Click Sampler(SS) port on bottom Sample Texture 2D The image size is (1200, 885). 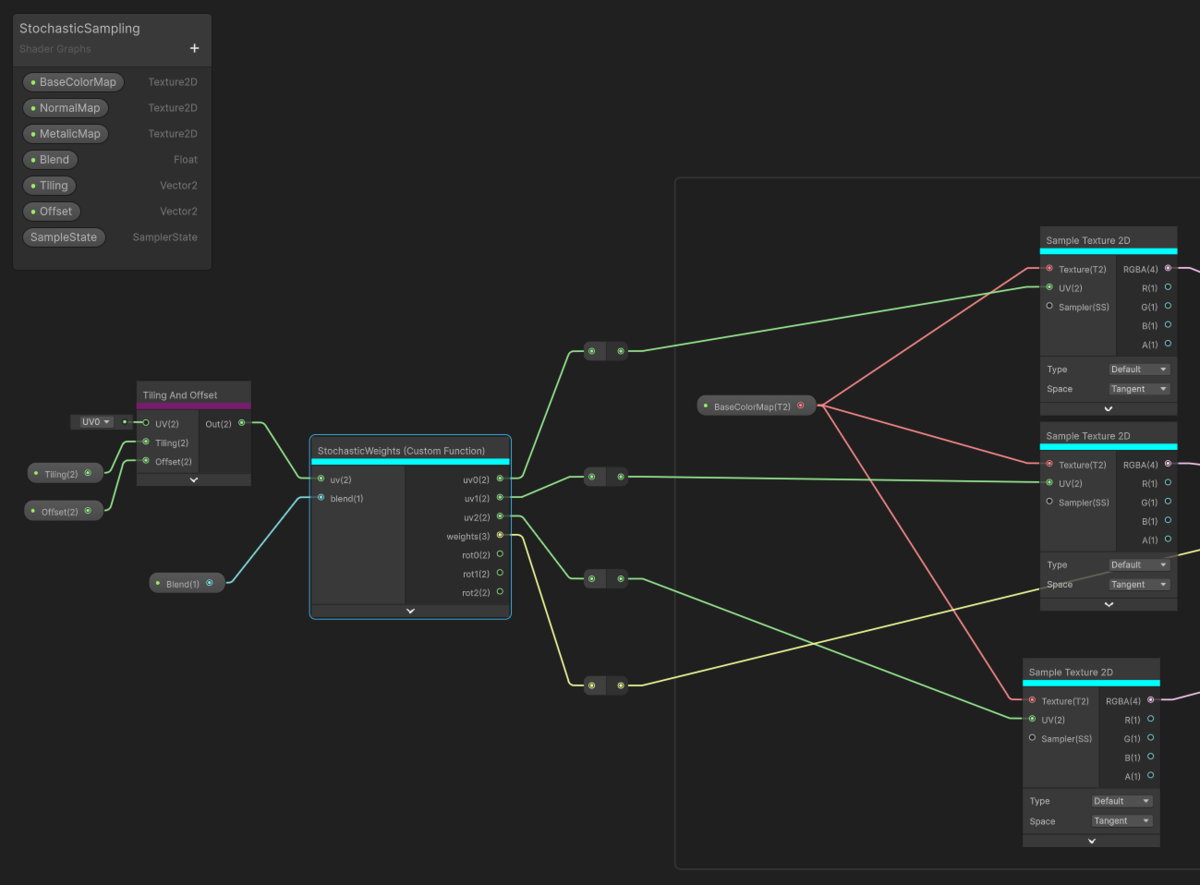tap(1032, 738)
